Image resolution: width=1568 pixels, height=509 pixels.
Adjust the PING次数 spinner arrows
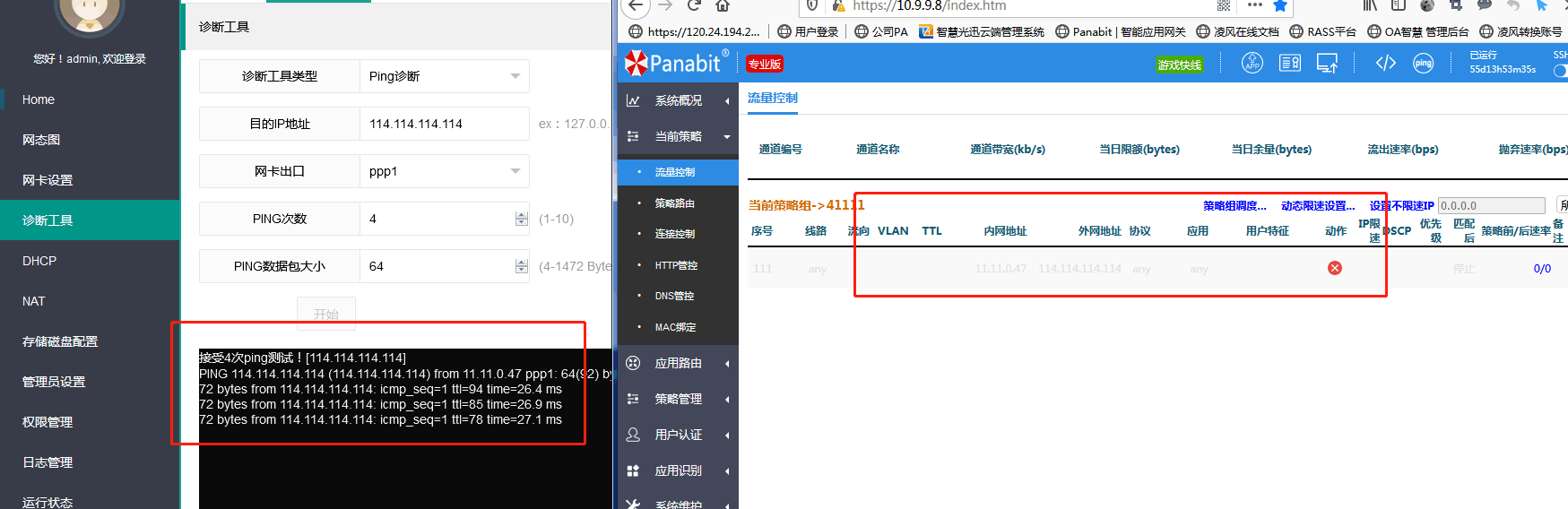521,219
